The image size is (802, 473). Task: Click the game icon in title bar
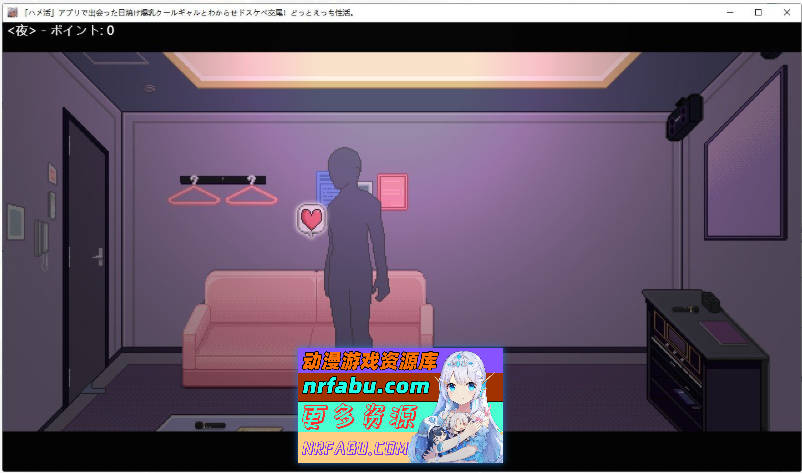11,11
